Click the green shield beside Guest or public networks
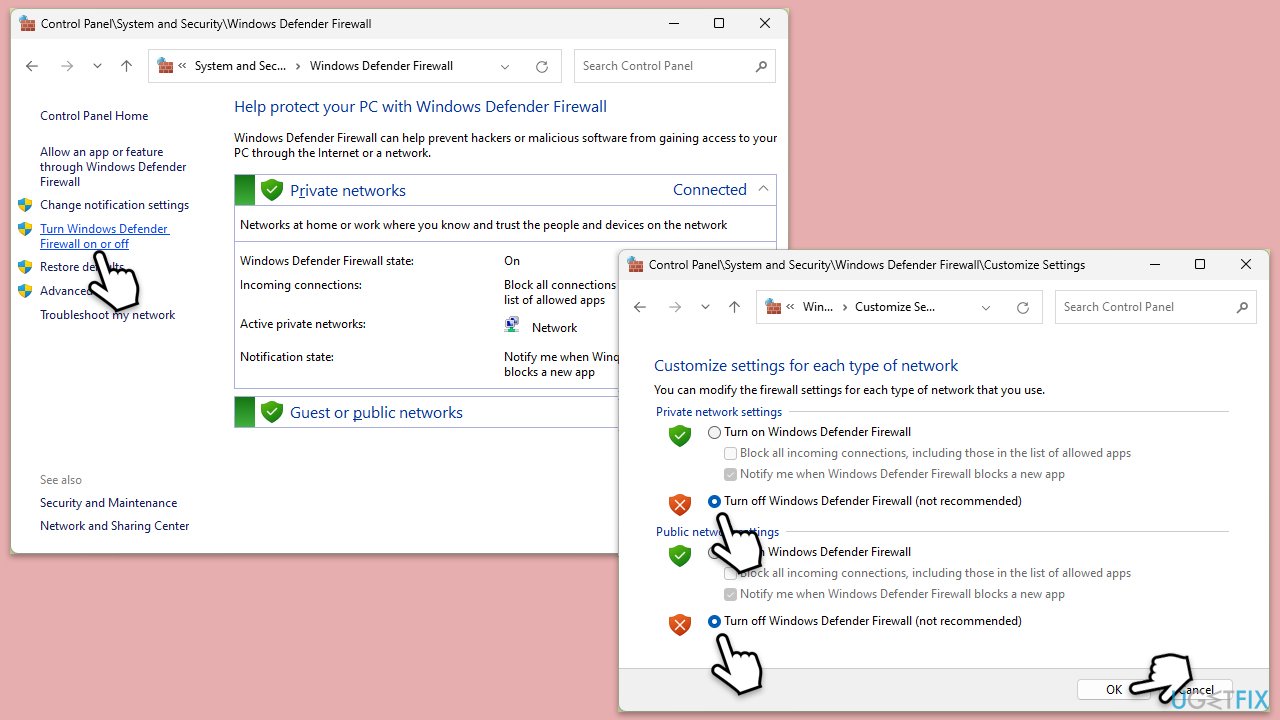The height and width of the screenshot is (720, 1280). (x=271, y=412)
